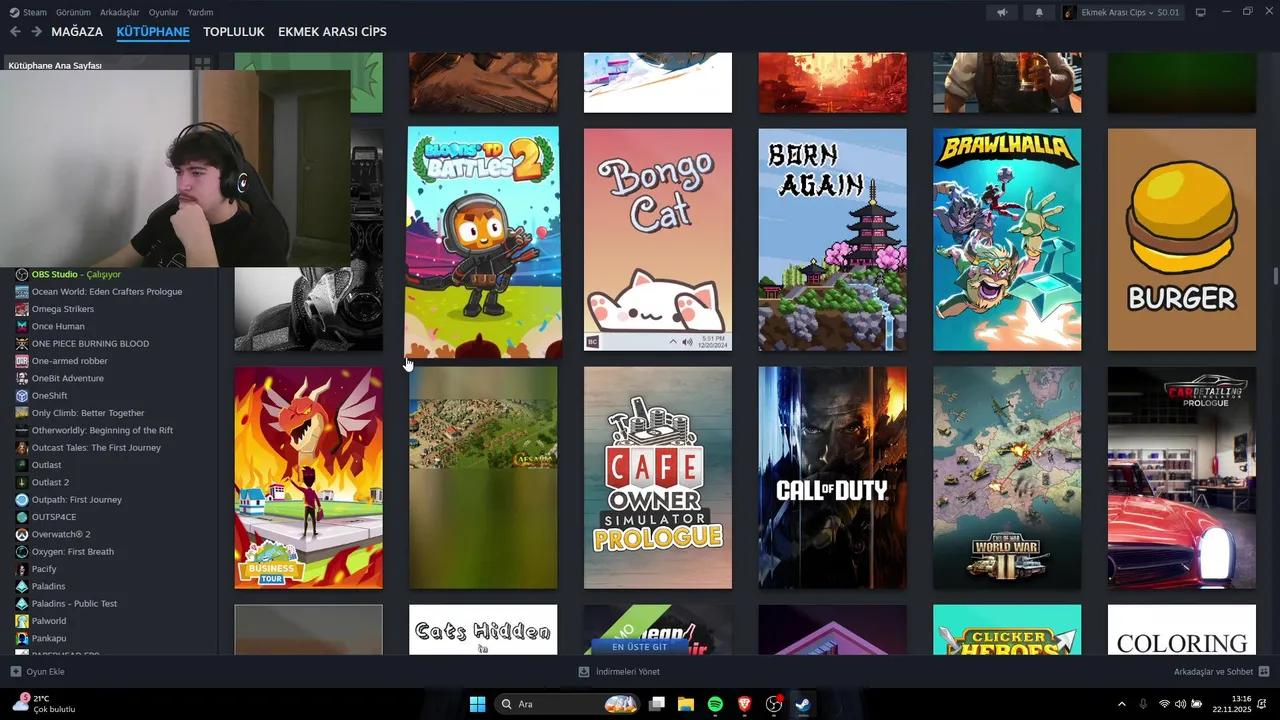Open Arkadaşlar ve Sohbet panel
The image size is (1280, 720).
point(1221,672)
